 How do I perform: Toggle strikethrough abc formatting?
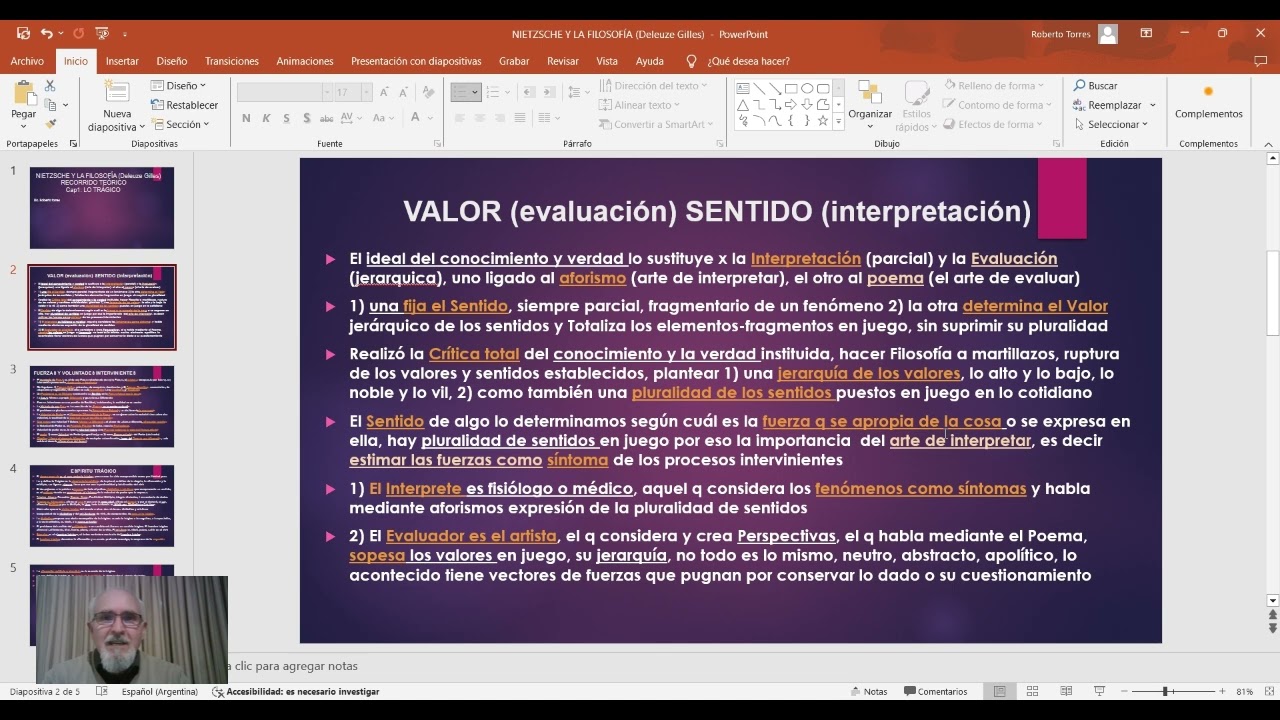click(325, 118)
